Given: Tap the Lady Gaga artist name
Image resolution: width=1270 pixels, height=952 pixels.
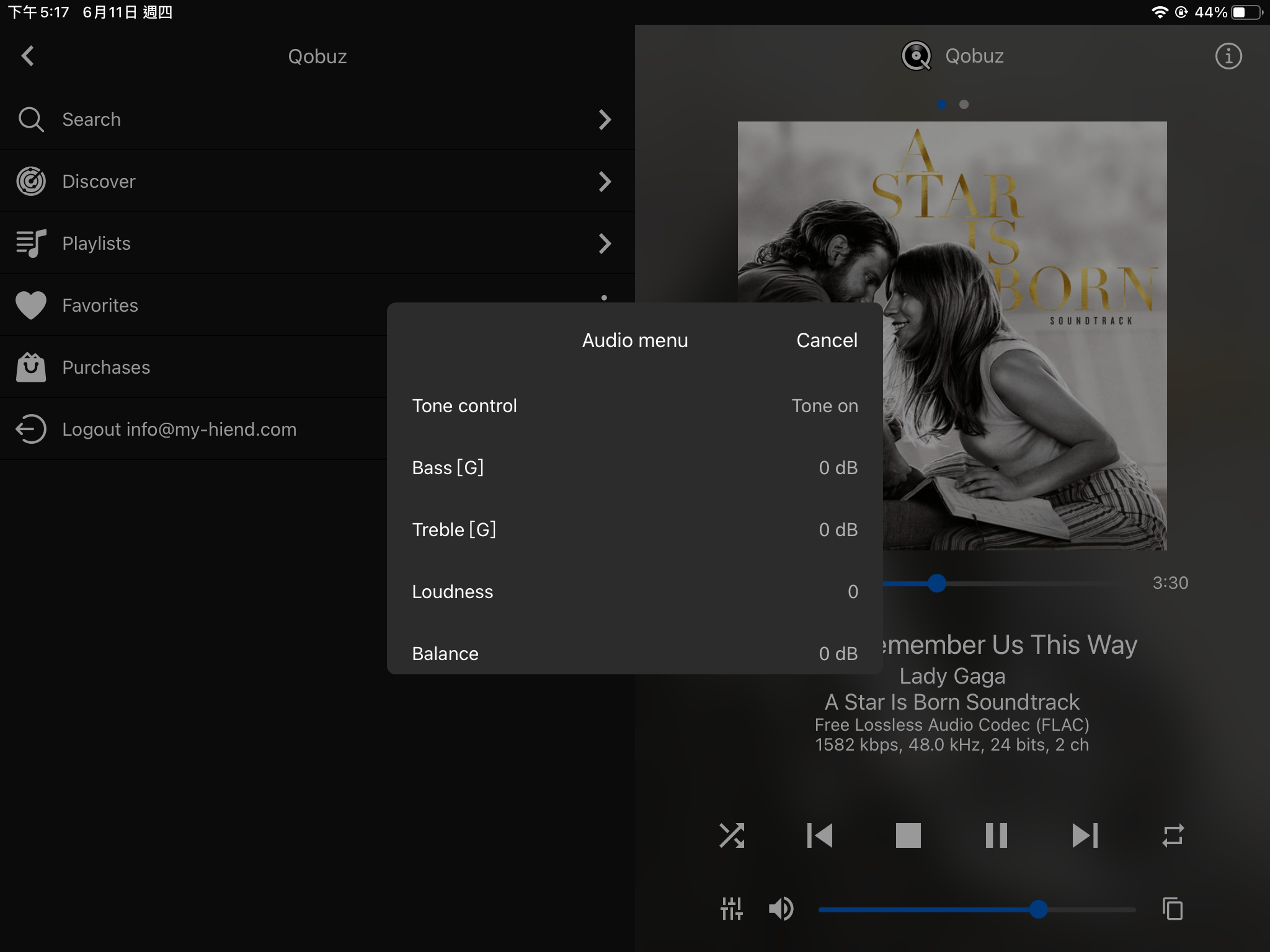Looking at the screenshot, I should 952,676.
